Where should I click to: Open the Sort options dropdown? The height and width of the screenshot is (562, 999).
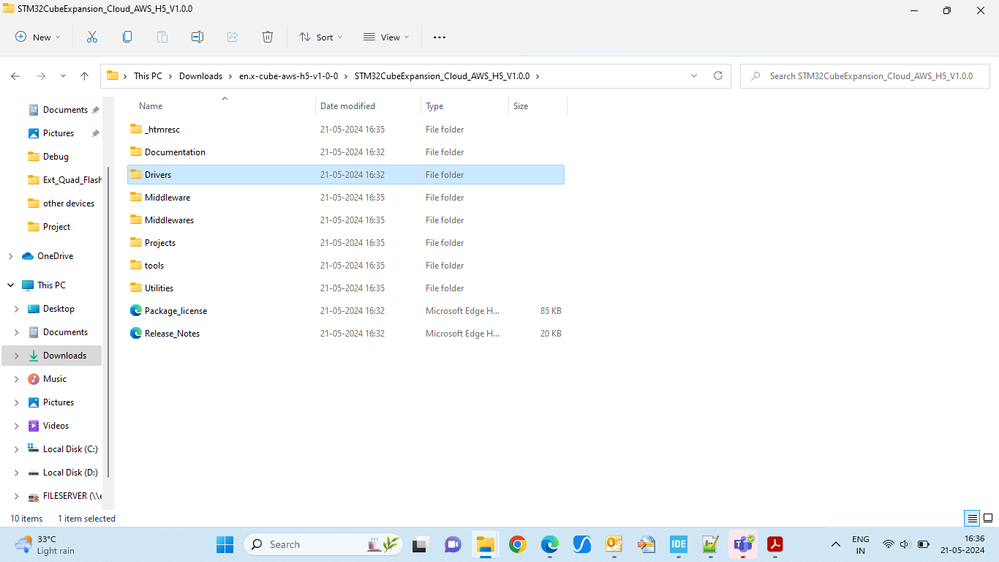pos(321,37)
